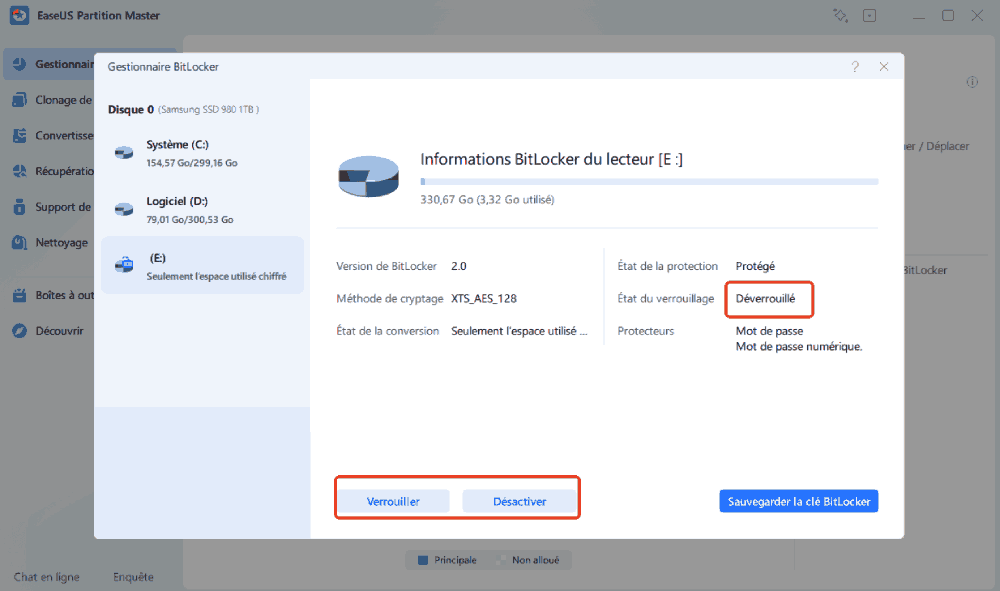The width and height of the screenshot is (1000, 591).
Task: Click the Enquête link
Action: tap(133, 576)
